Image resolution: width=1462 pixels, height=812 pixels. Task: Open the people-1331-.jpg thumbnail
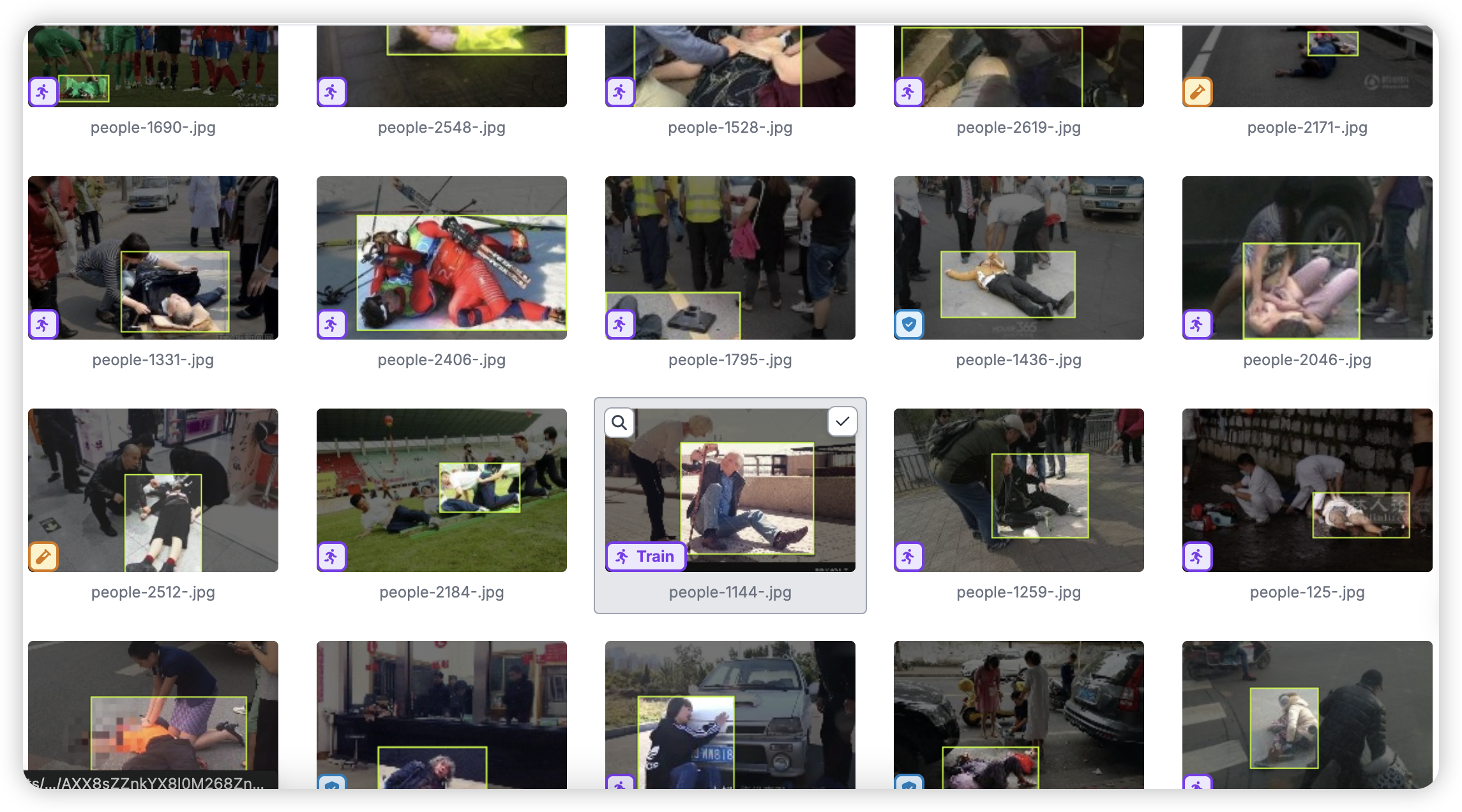pos(153,258)
